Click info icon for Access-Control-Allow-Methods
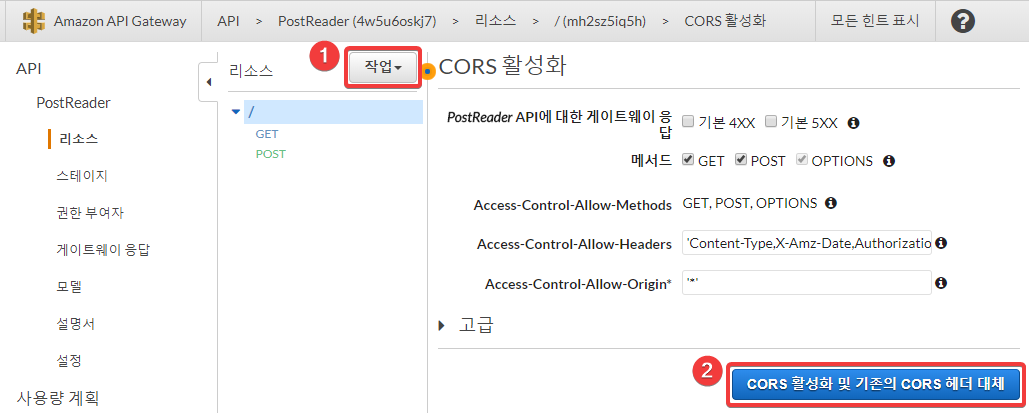 click(x=830, y=203)
